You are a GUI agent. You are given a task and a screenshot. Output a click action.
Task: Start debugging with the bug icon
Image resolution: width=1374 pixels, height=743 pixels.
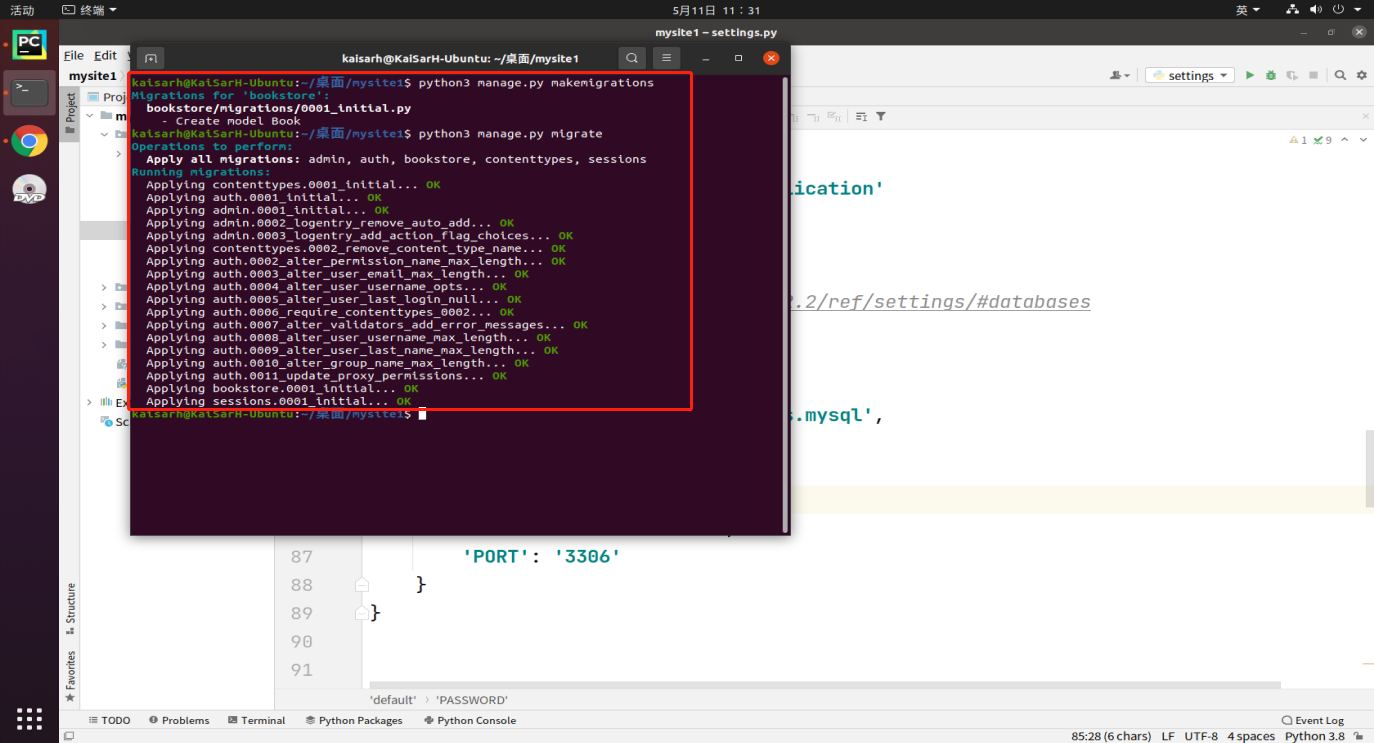pos(1271,75)
